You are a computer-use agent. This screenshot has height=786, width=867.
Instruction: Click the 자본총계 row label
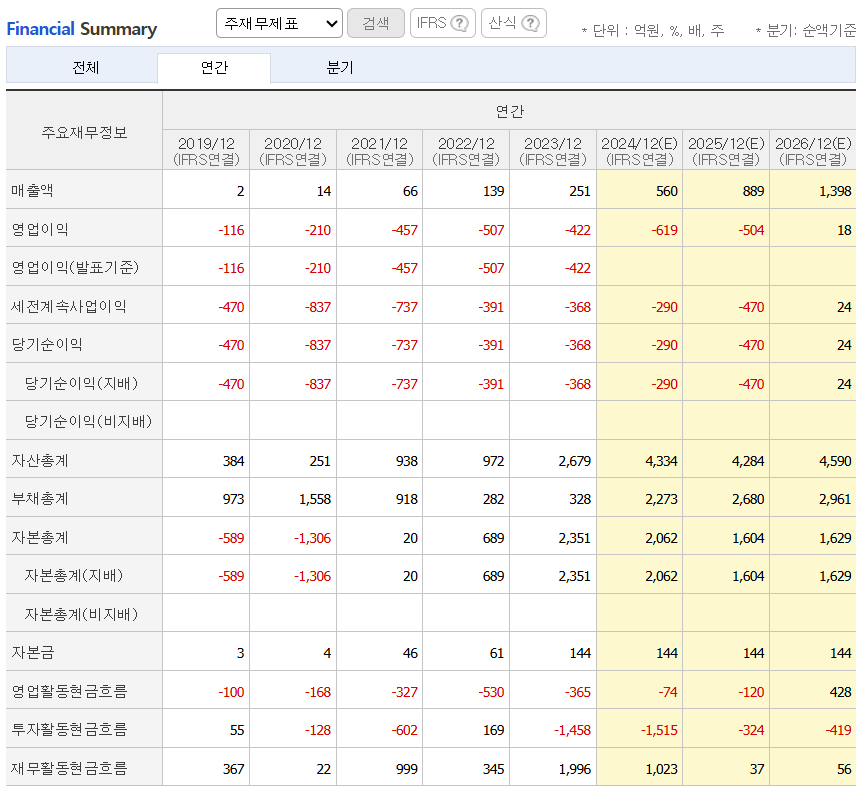40,537
